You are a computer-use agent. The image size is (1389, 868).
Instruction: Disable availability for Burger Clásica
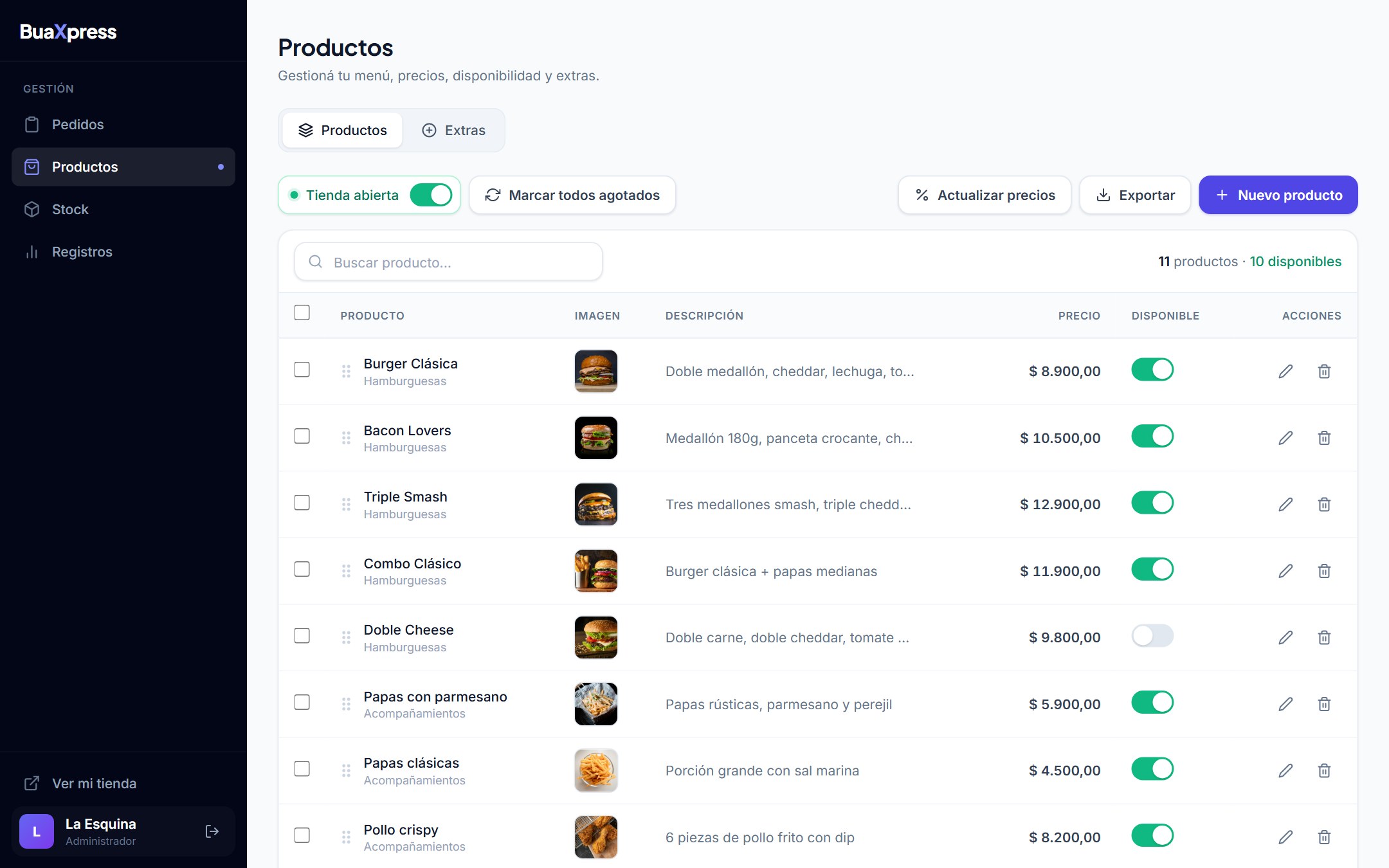(x=1152, y=370)
